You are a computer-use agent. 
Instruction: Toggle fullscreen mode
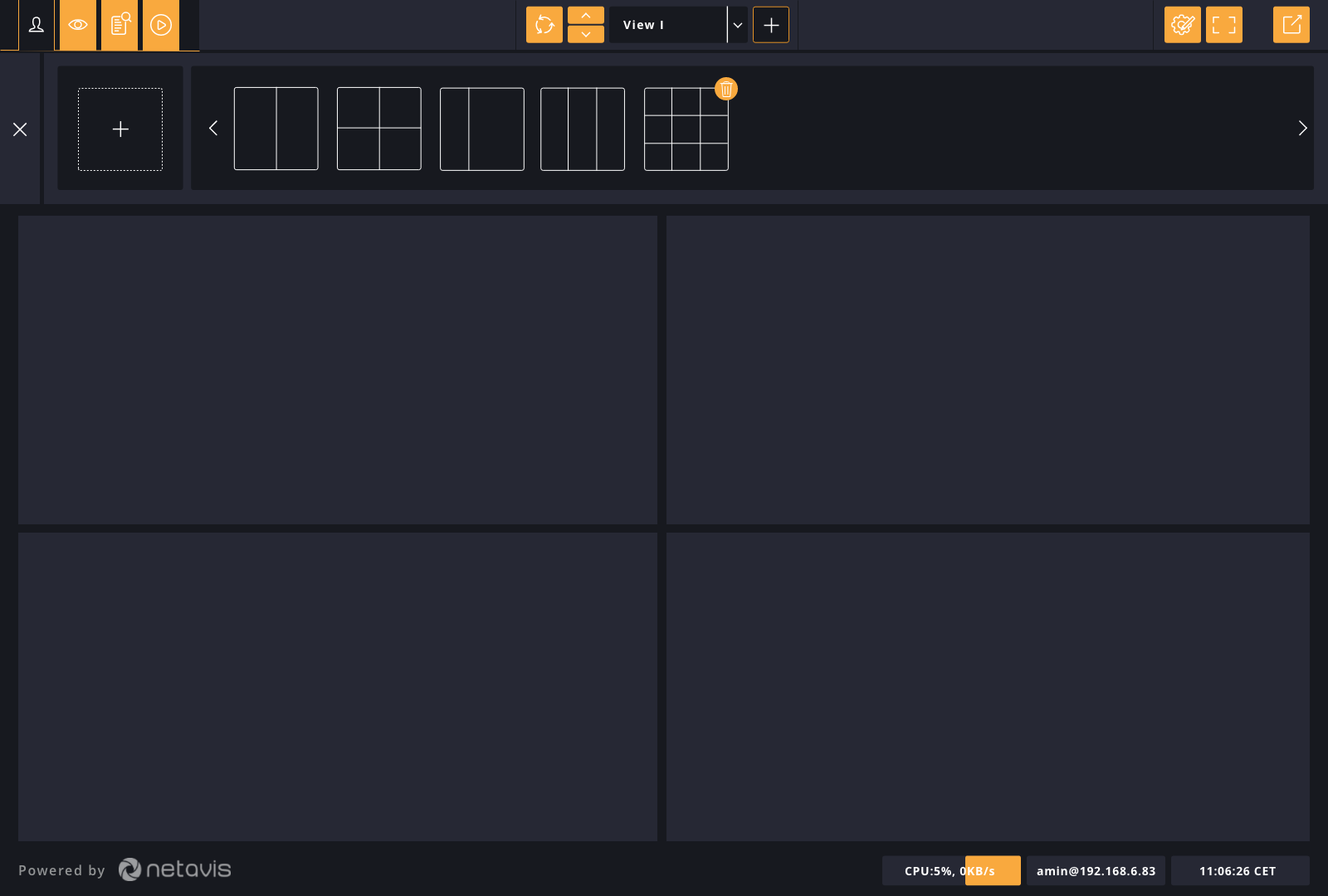(1224, 25)
